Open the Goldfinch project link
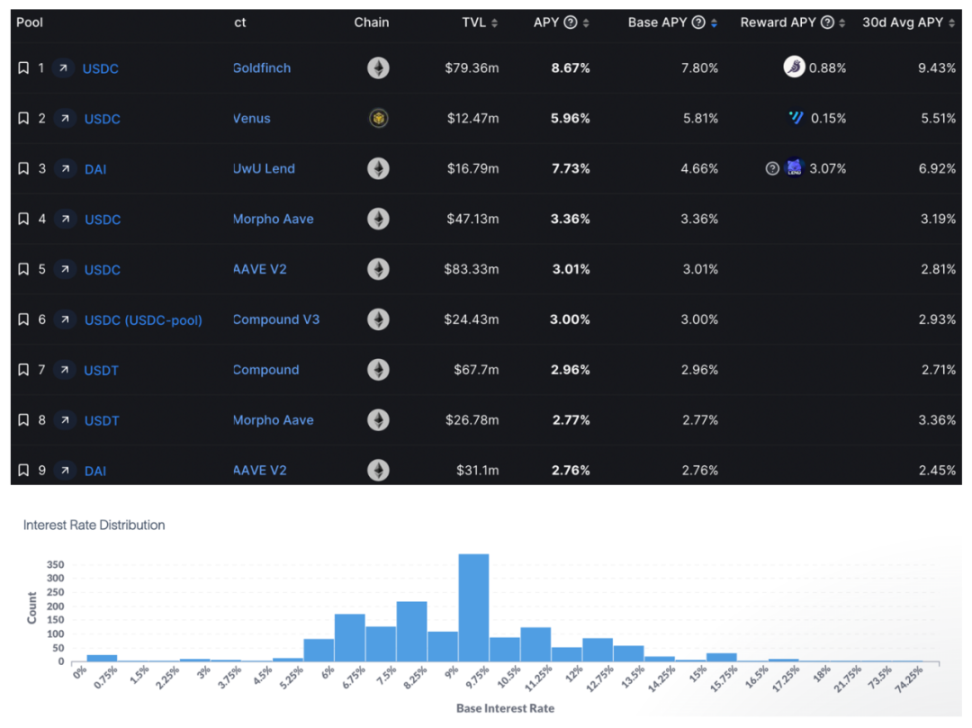Screen dimensions: 972x728 click(x=262, y=68)
